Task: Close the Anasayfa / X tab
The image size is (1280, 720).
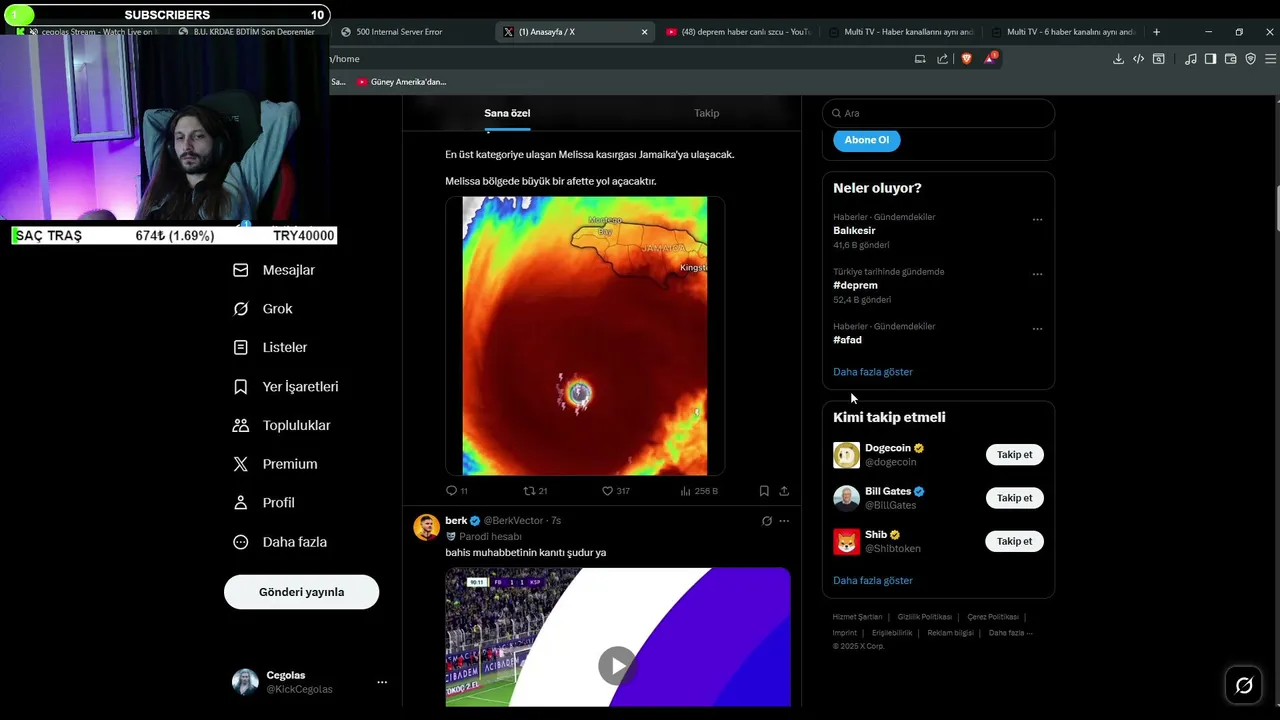Action: coord(644,32)
